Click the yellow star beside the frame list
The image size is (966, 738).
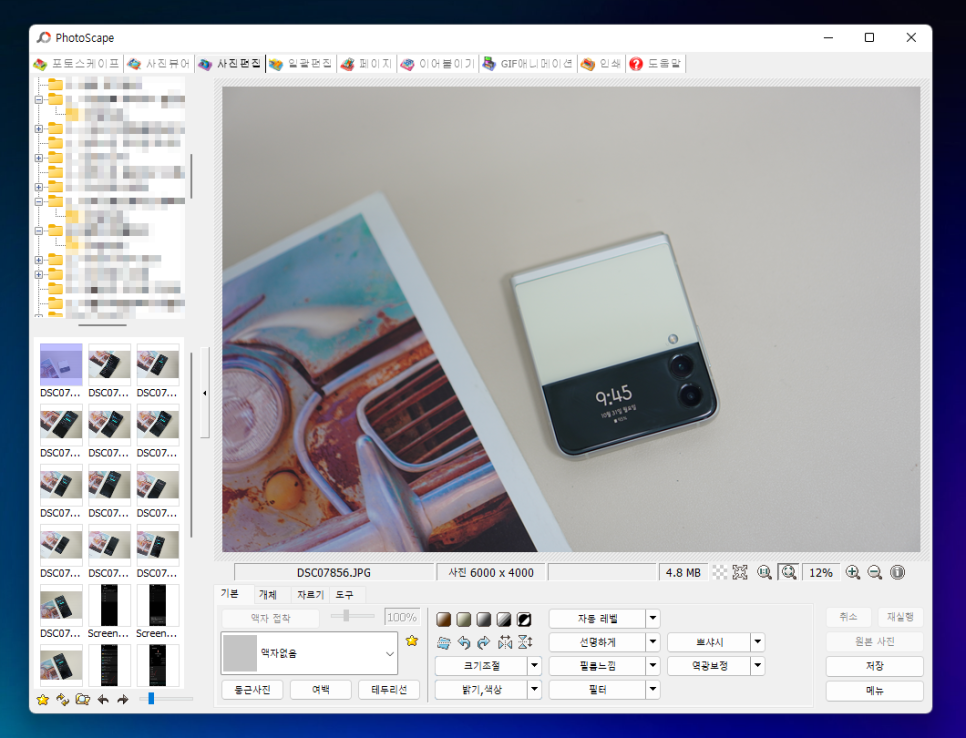pos(412,641)
